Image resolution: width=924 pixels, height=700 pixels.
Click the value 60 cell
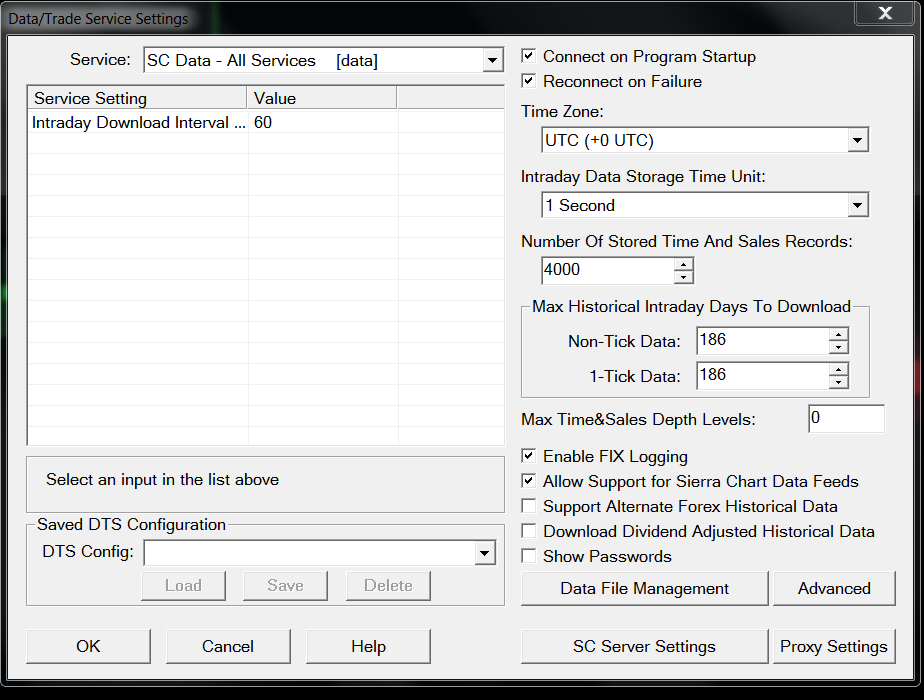click(x=322, y=123)
